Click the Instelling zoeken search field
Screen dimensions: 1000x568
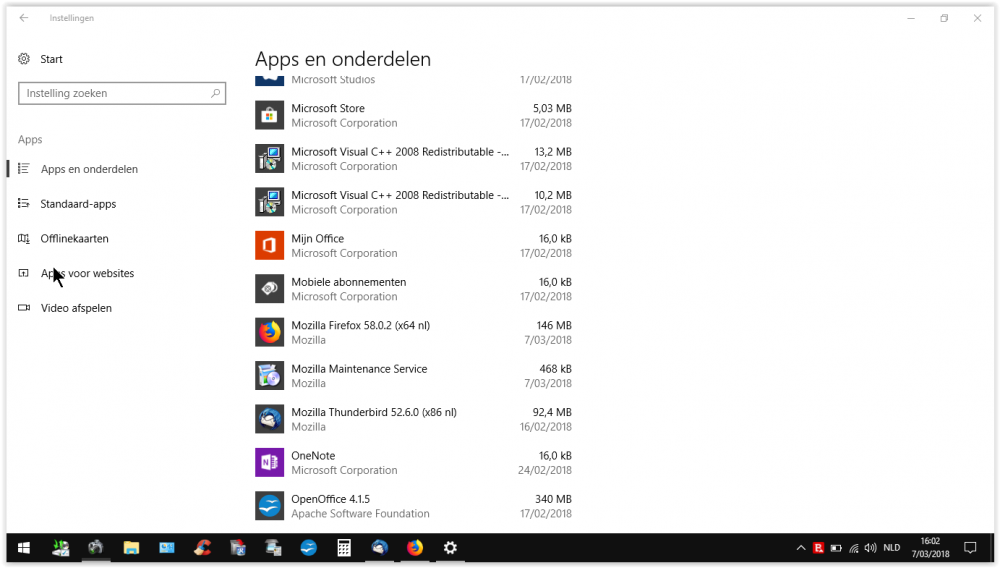(x=115, y=93)
